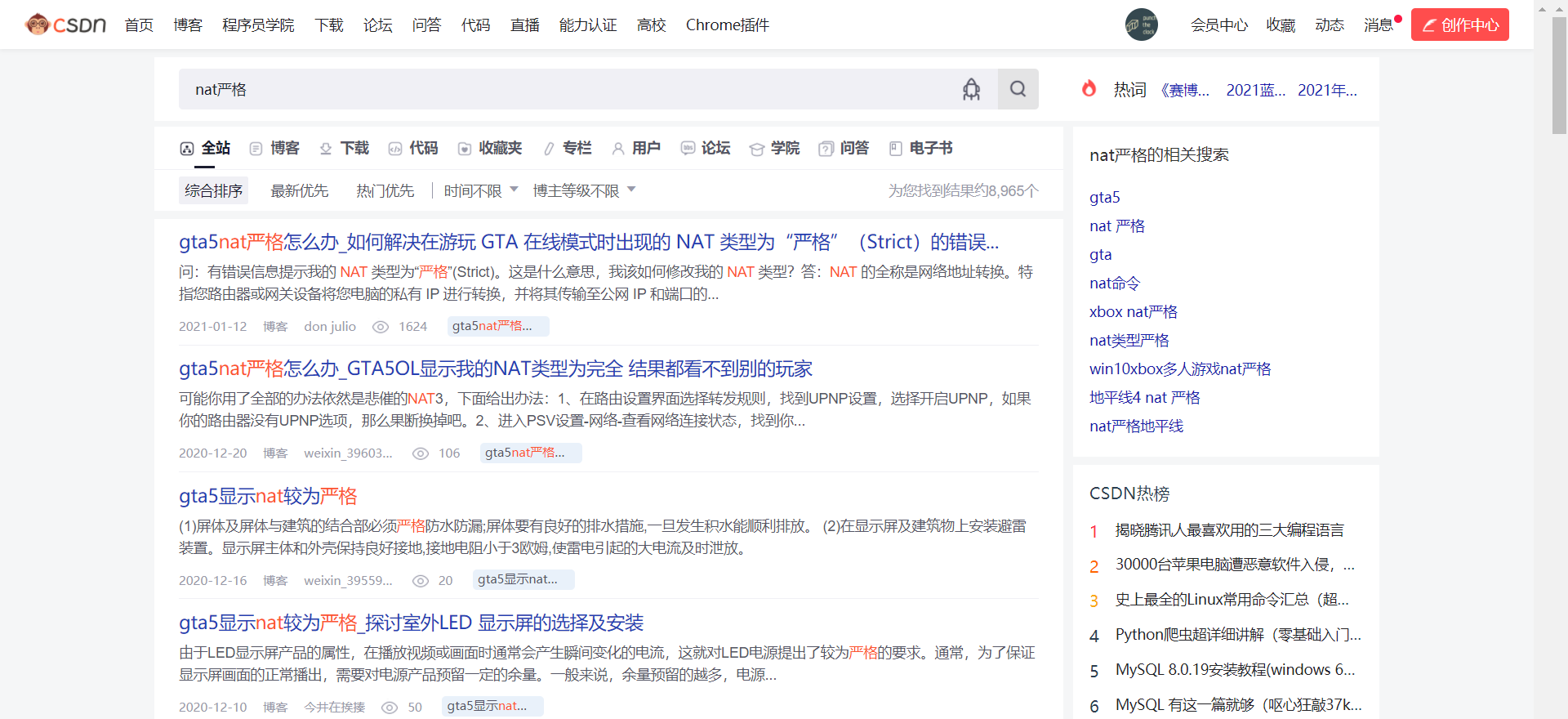Open hot list item MySQL 8.0.19安装教程
The width and height of the screenshot is (1568, 719).
coord(1236,670)
